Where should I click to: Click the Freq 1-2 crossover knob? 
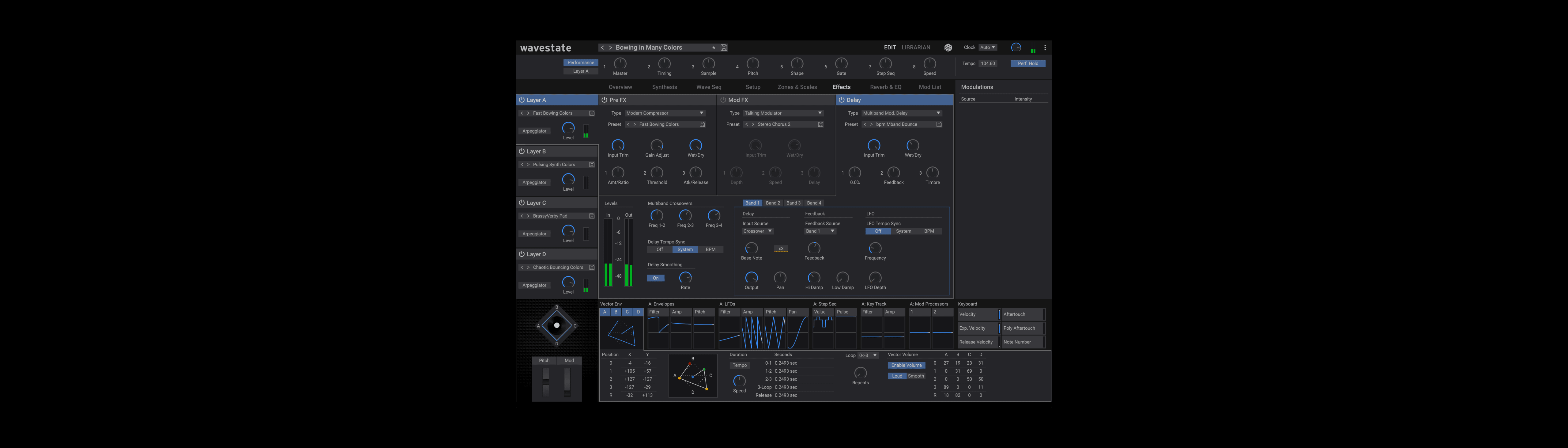(657, 215)
